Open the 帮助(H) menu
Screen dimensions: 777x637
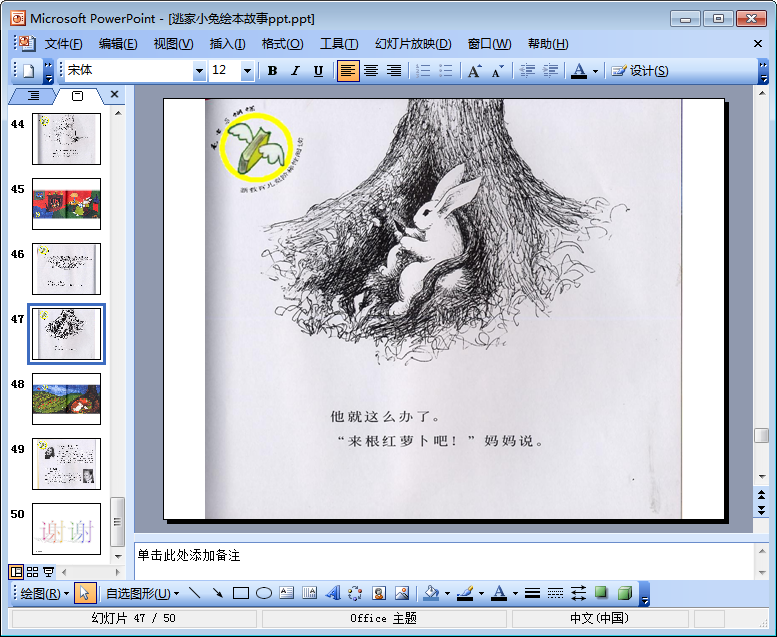point(548,44)
